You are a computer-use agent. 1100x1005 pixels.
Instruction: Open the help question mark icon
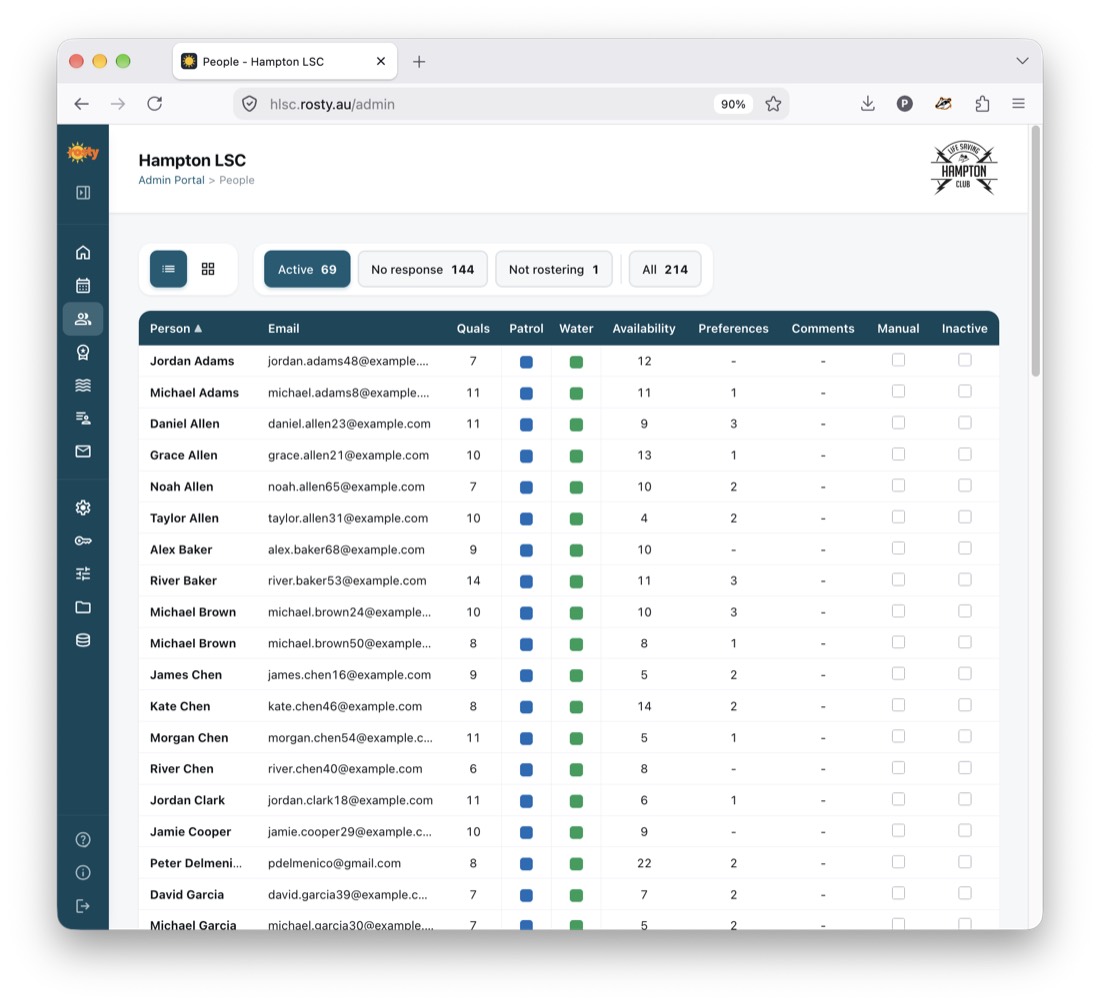[x=83, y=839]
